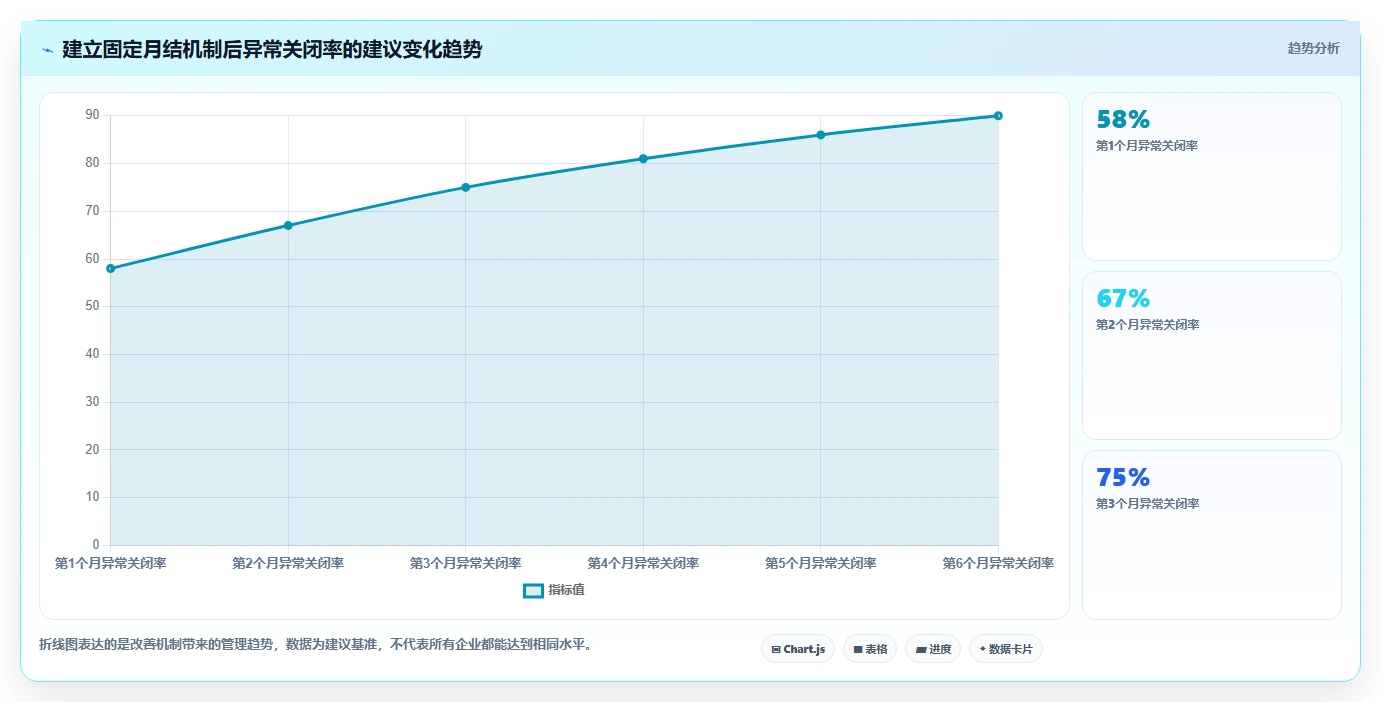1381x702 pixels.
Task: Click the x-axis label 第2个月异常关闭率
Action: 288,564
